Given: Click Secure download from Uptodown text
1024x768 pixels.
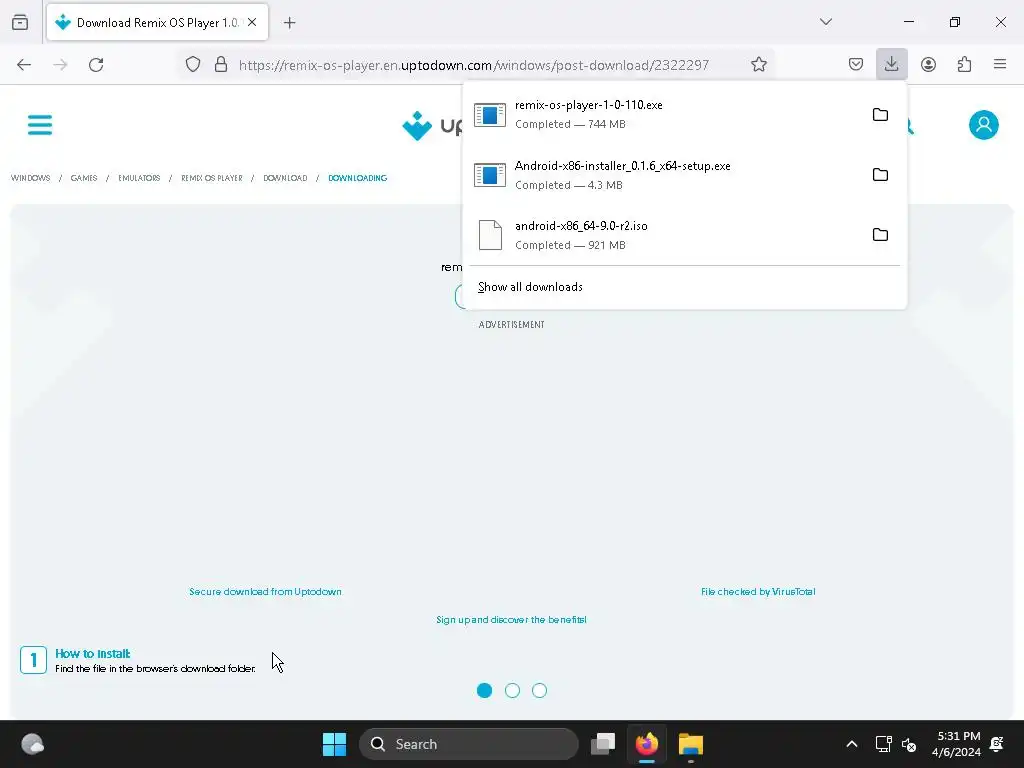Looking at the screenshot, I should 265,592.
